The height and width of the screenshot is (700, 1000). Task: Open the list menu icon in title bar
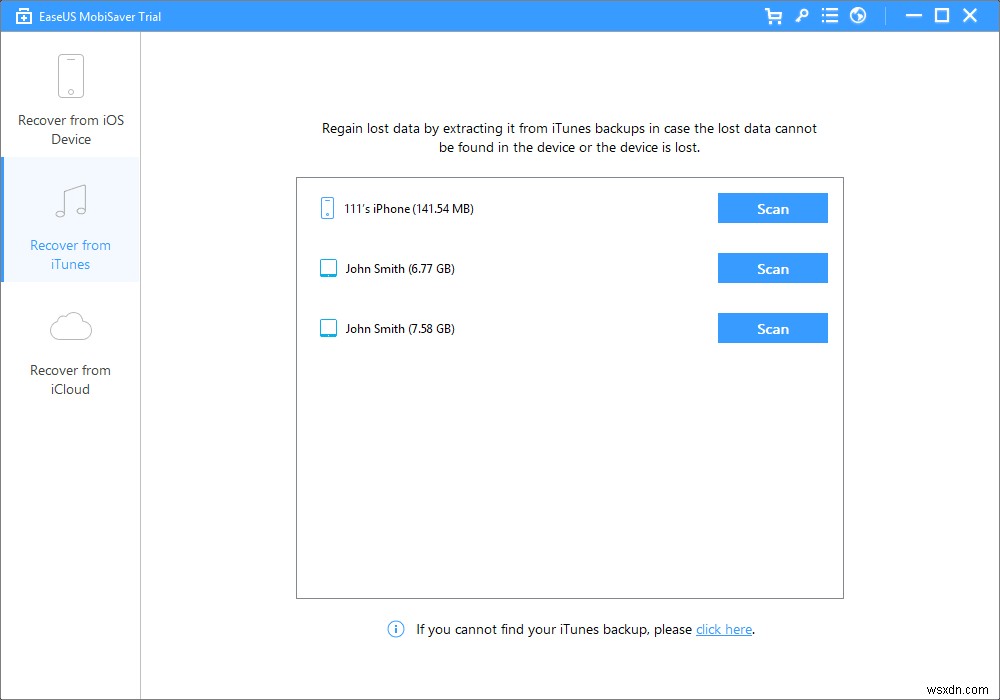(x=830, y=15)
